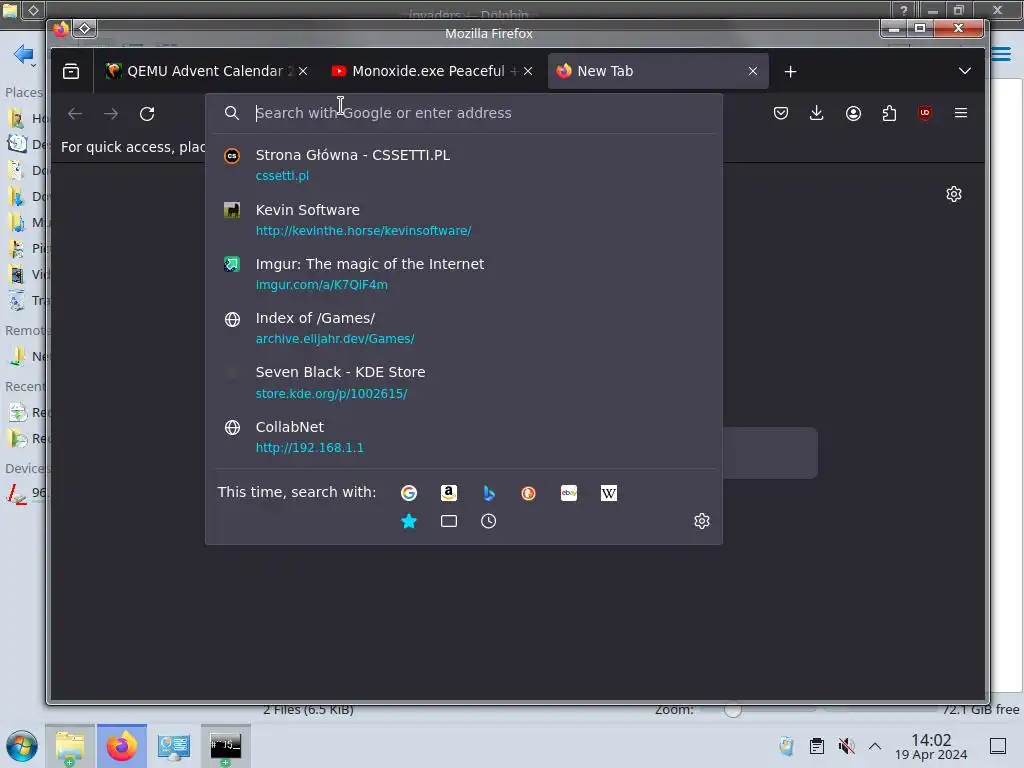Go forward one page in Firefox
1024x768 pixels.
pyautogui.click(x=111, y=114)
